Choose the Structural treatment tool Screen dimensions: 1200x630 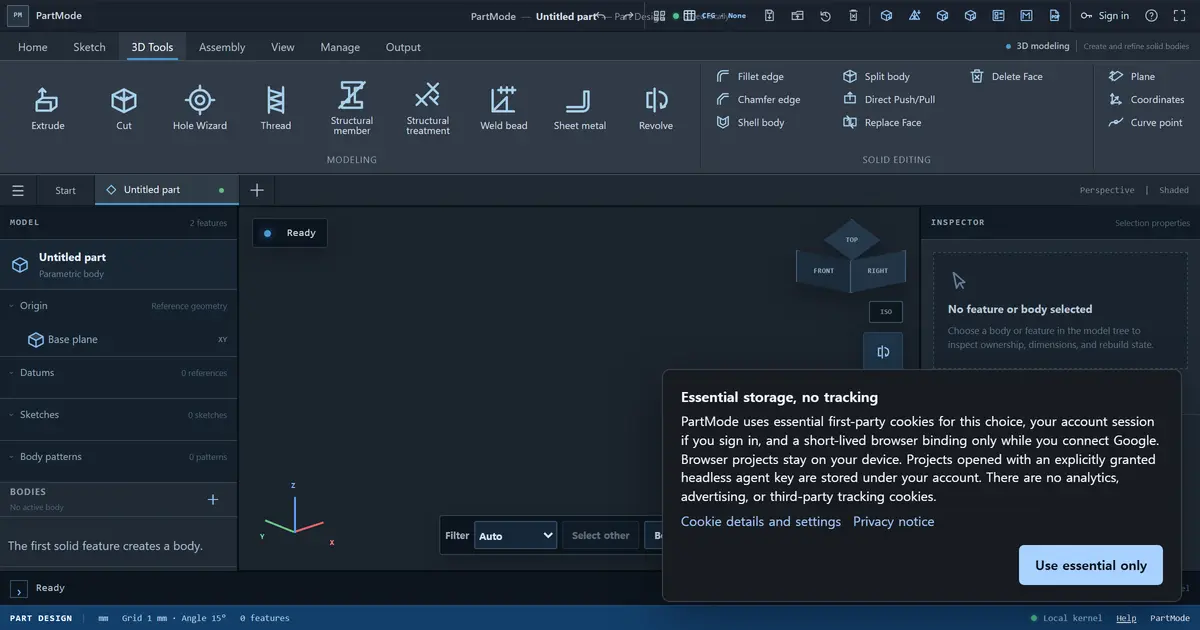[428, 108]
